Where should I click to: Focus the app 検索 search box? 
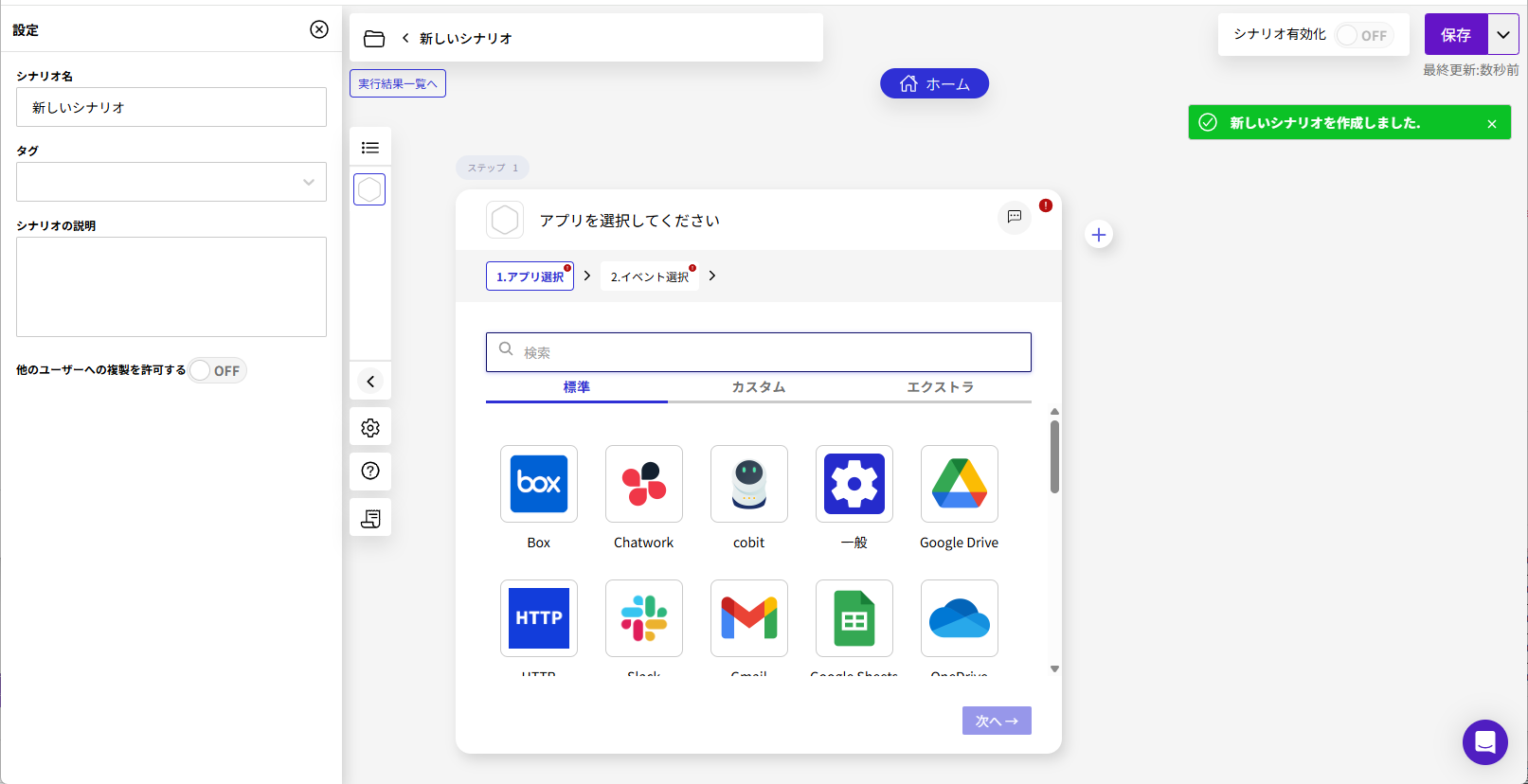click(759, 352)
